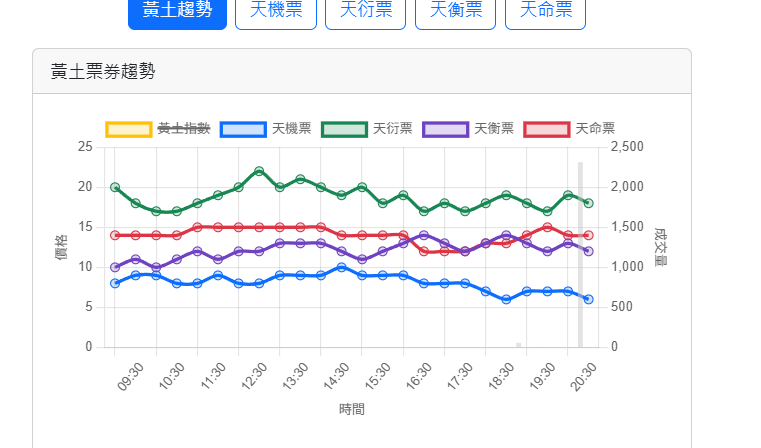Screen dimensions: 761x448
Task: Select the 天衍票 tab
Action: tap(365, 11)
